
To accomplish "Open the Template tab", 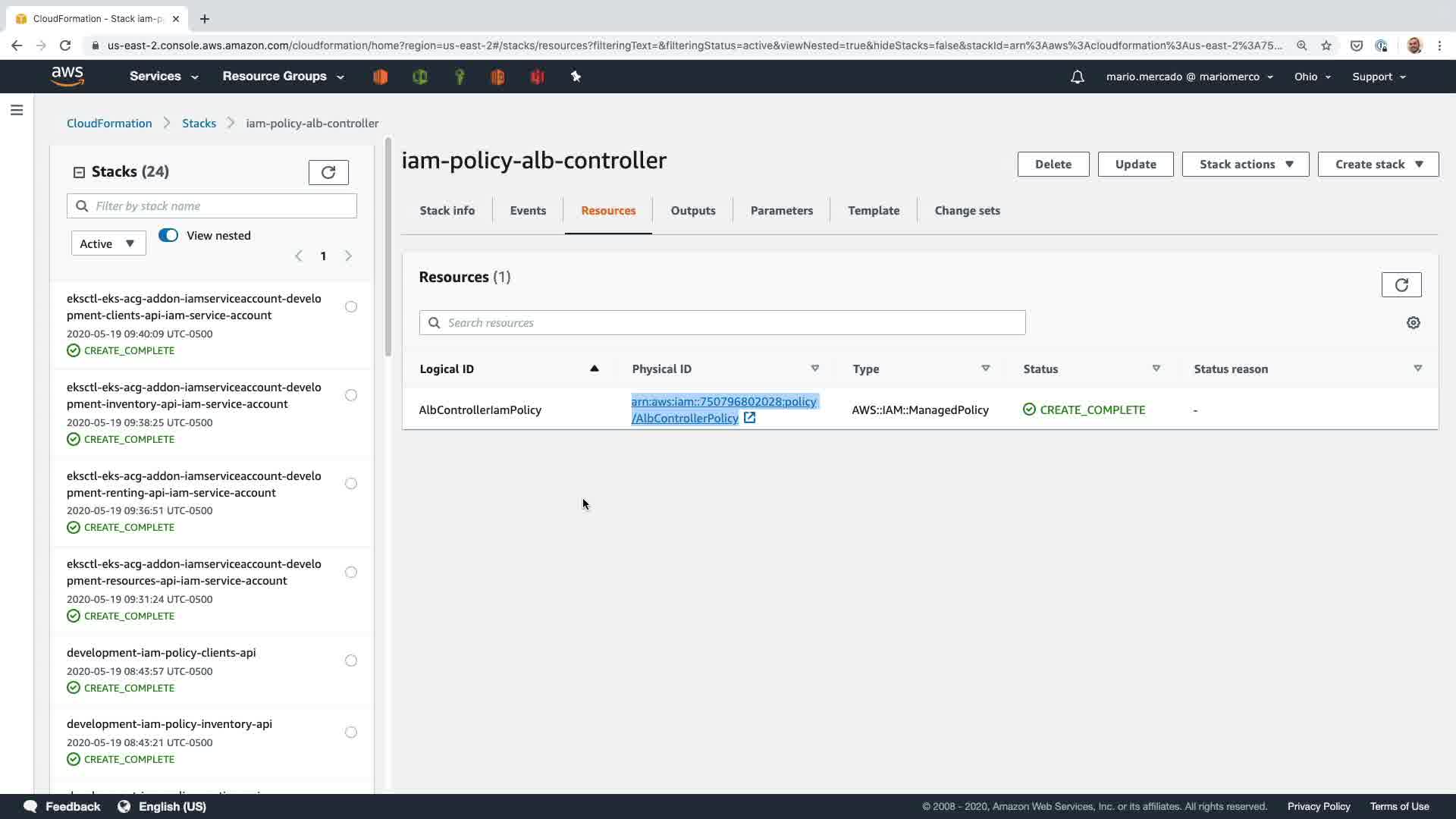I will (874, 211).
